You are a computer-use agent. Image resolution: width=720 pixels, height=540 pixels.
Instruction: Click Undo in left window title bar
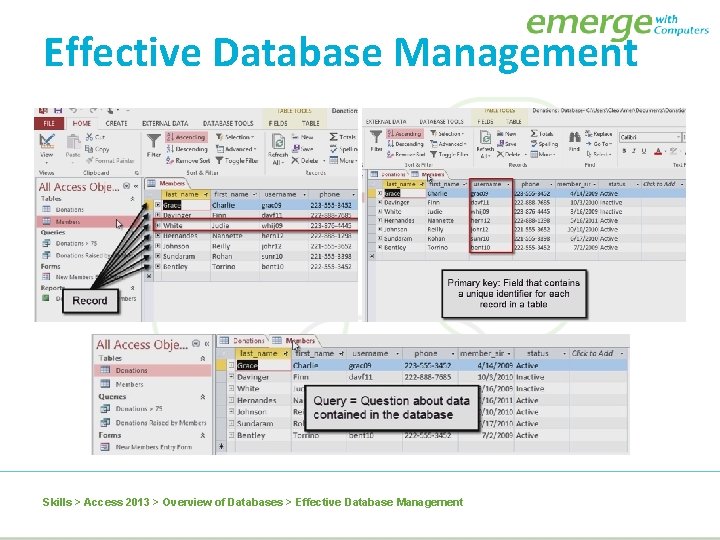tap(73, 111)
